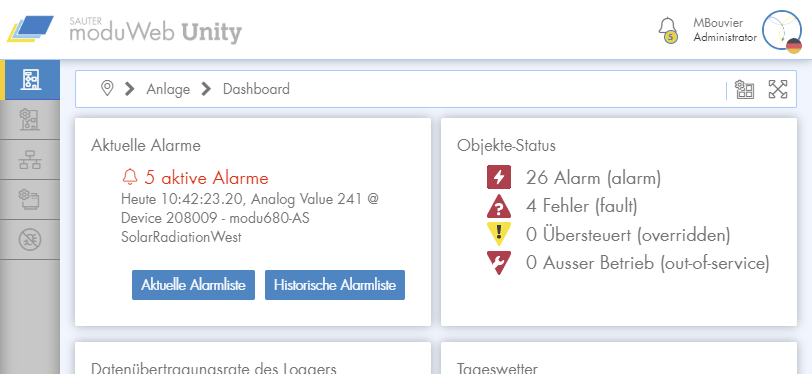Expand the chevron before Anlage
The height and width of the screenshot is (374, 812).
point(129,89)
